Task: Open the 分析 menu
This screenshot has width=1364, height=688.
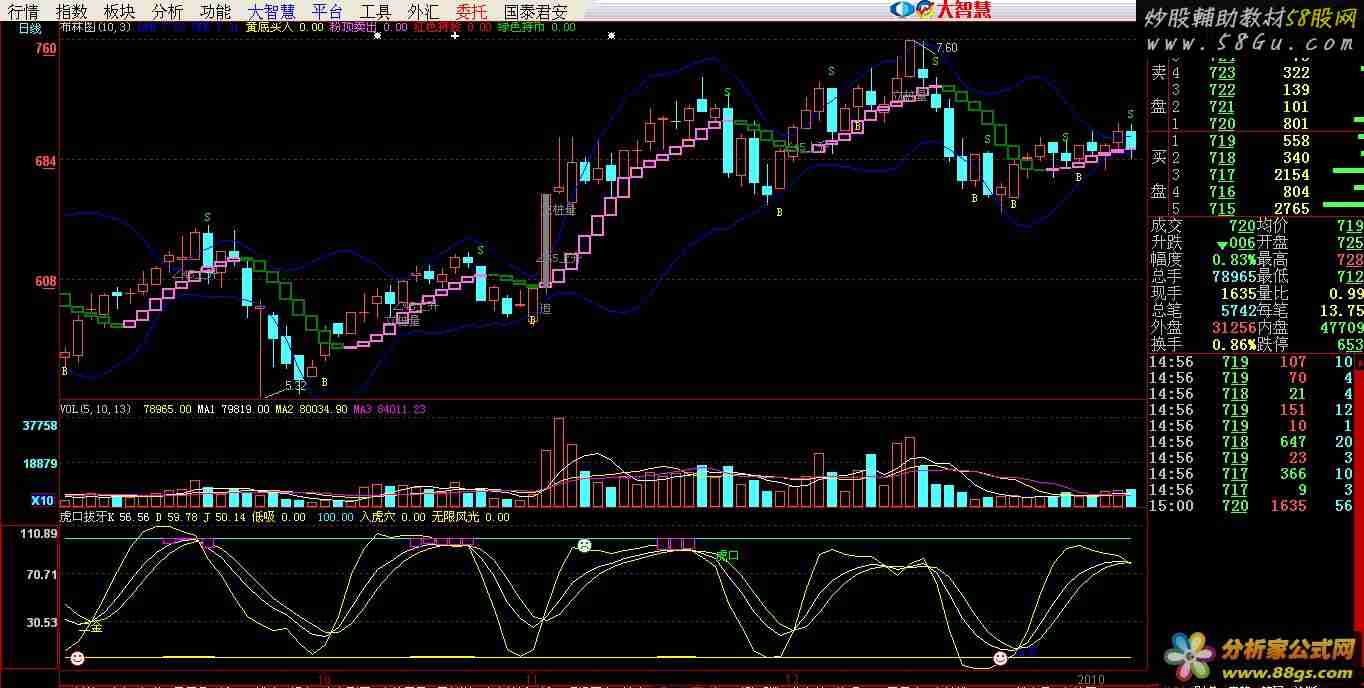Action: (168, 12)
